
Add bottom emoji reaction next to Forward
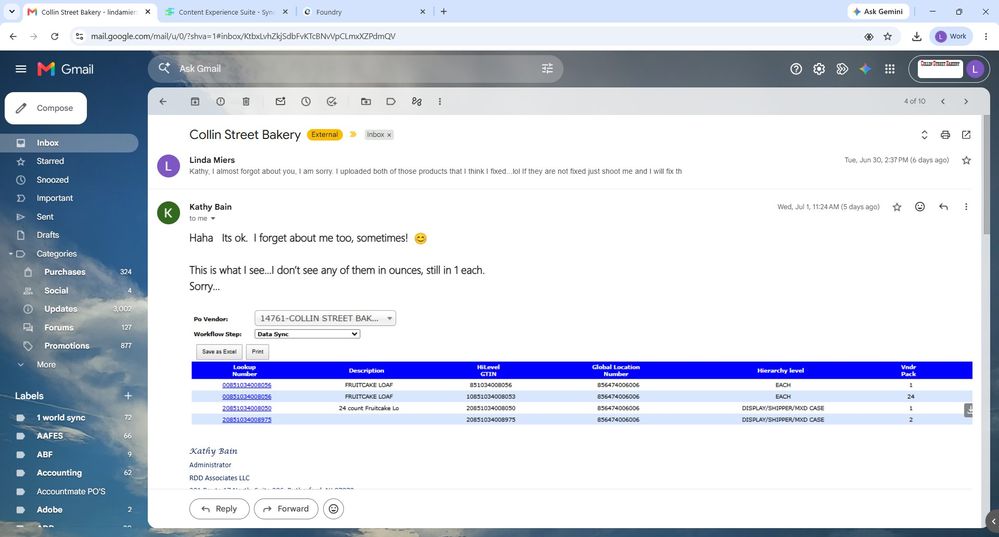click(333, 508)
